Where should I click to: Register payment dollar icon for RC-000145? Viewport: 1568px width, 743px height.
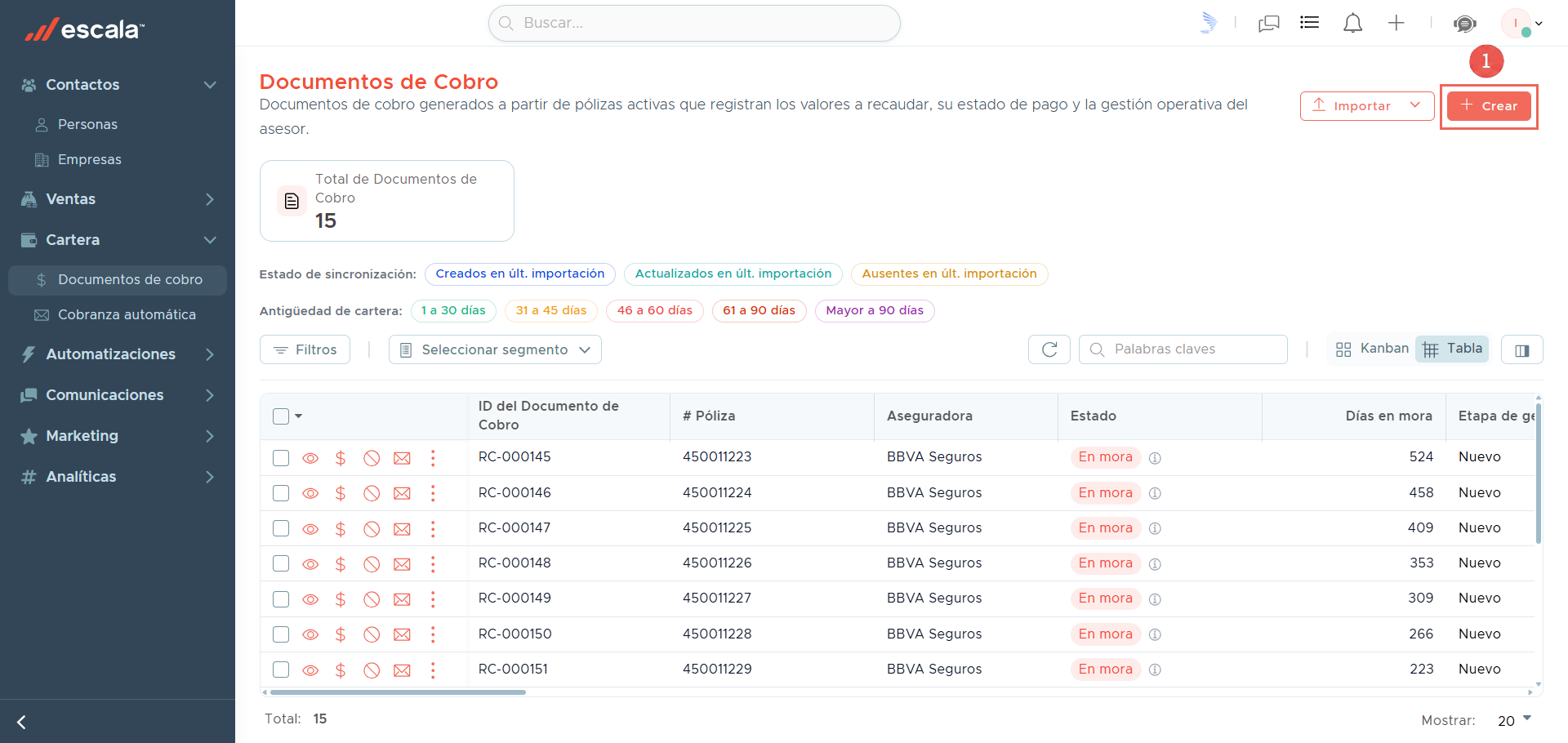coord(341,458)
